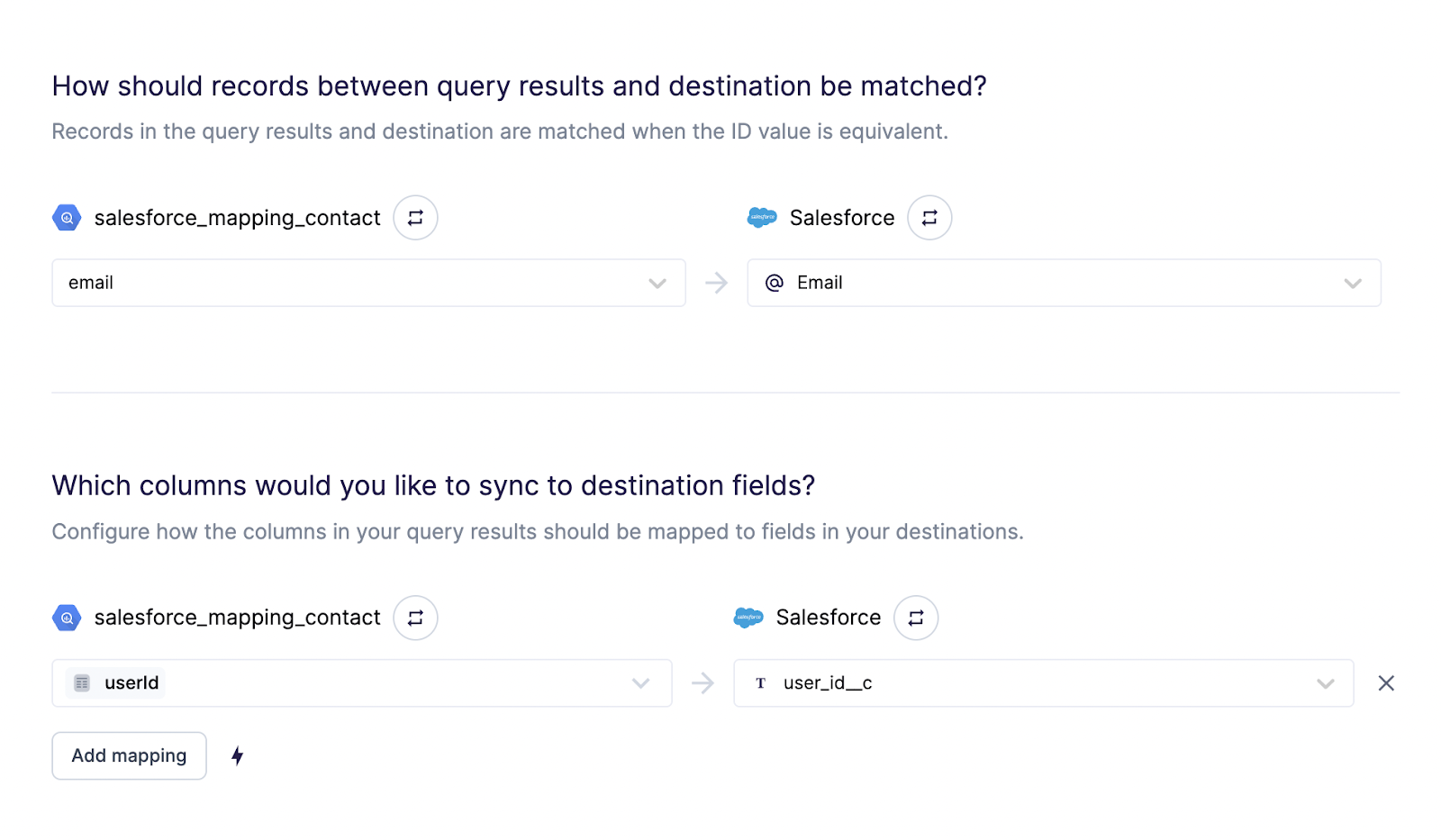This screenshot has width=1441, height=840.
Task: Expand the Salesforce Email field dropdown chevron
Action: [1352, 283]
